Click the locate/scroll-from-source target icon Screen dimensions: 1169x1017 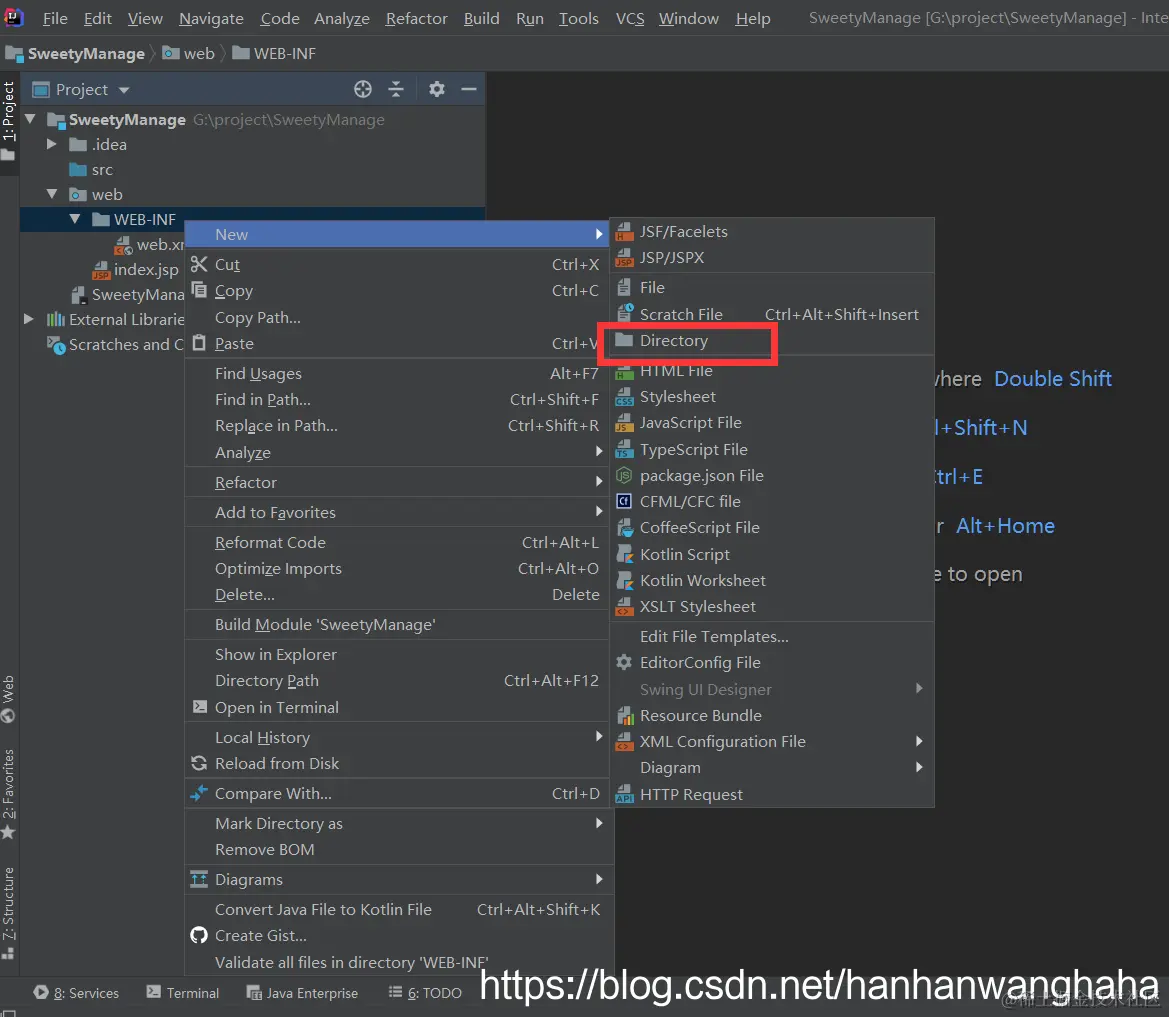click(x=363, y=89)
